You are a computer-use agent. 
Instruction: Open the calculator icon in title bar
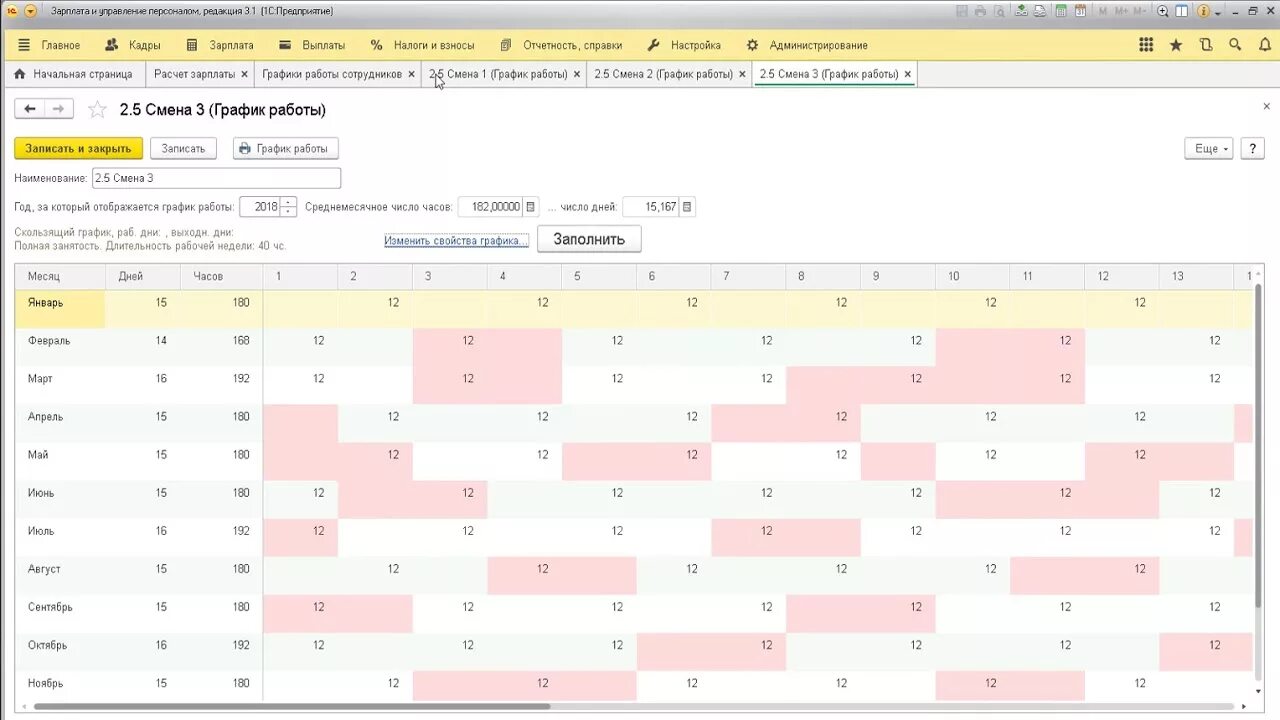[x=1061, y=11]
